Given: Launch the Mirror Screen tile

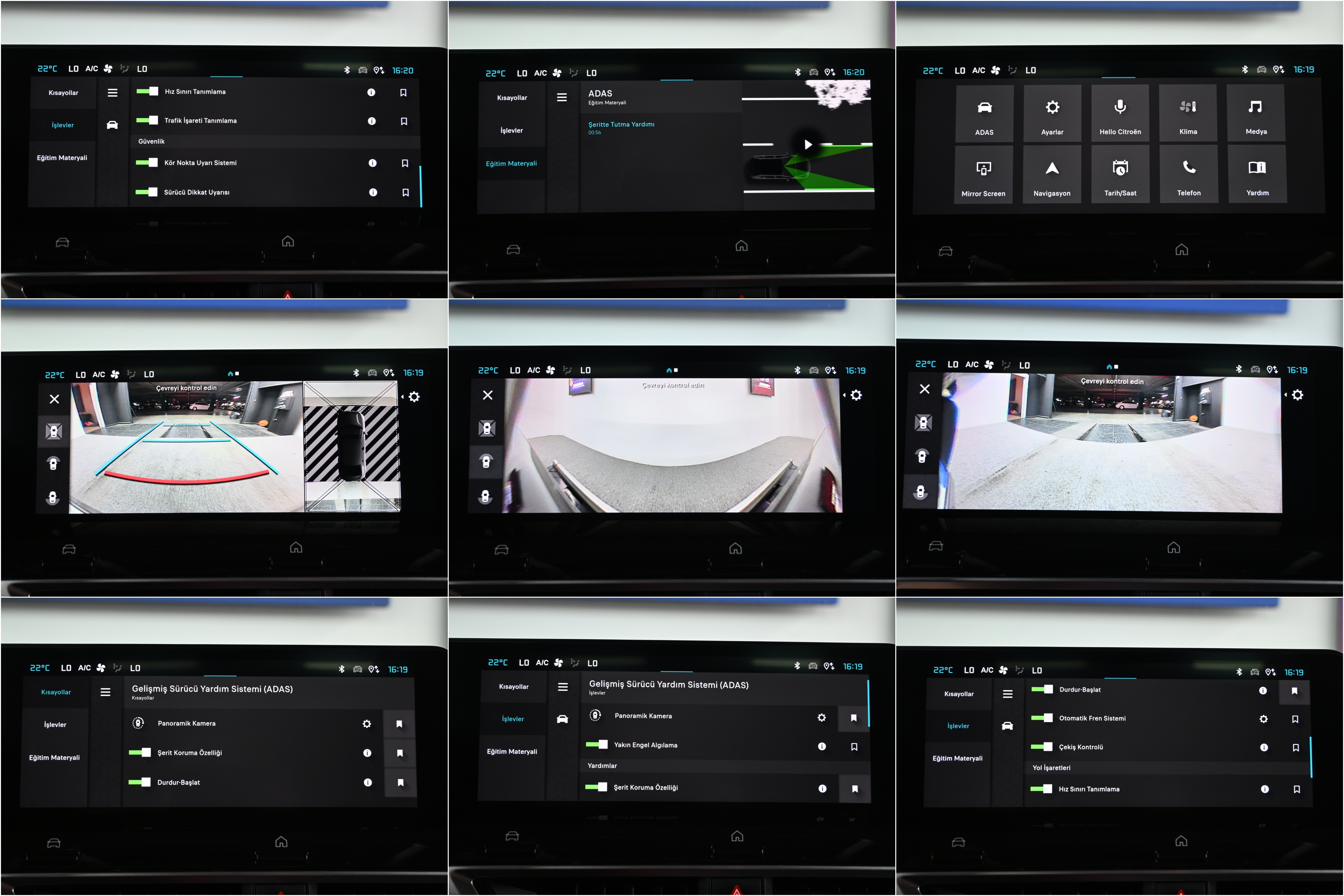Looking at the screenshot, I should click(983, 174).
